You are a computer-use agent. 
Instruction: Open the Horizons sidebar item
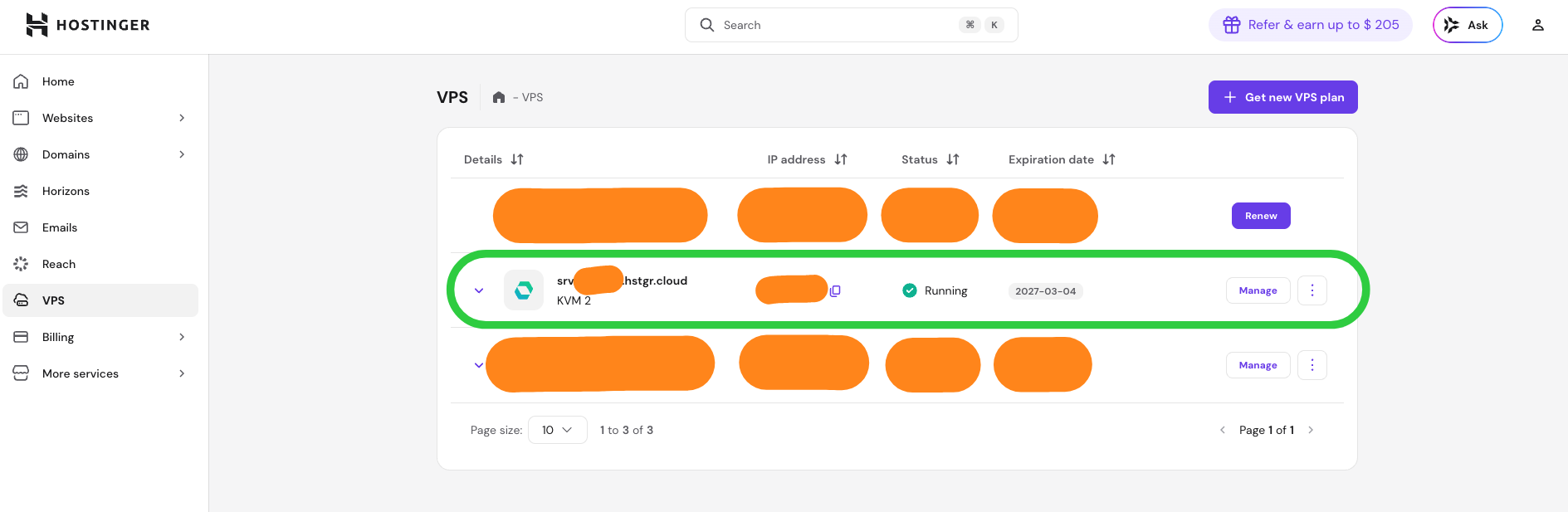tap(100, 191)
